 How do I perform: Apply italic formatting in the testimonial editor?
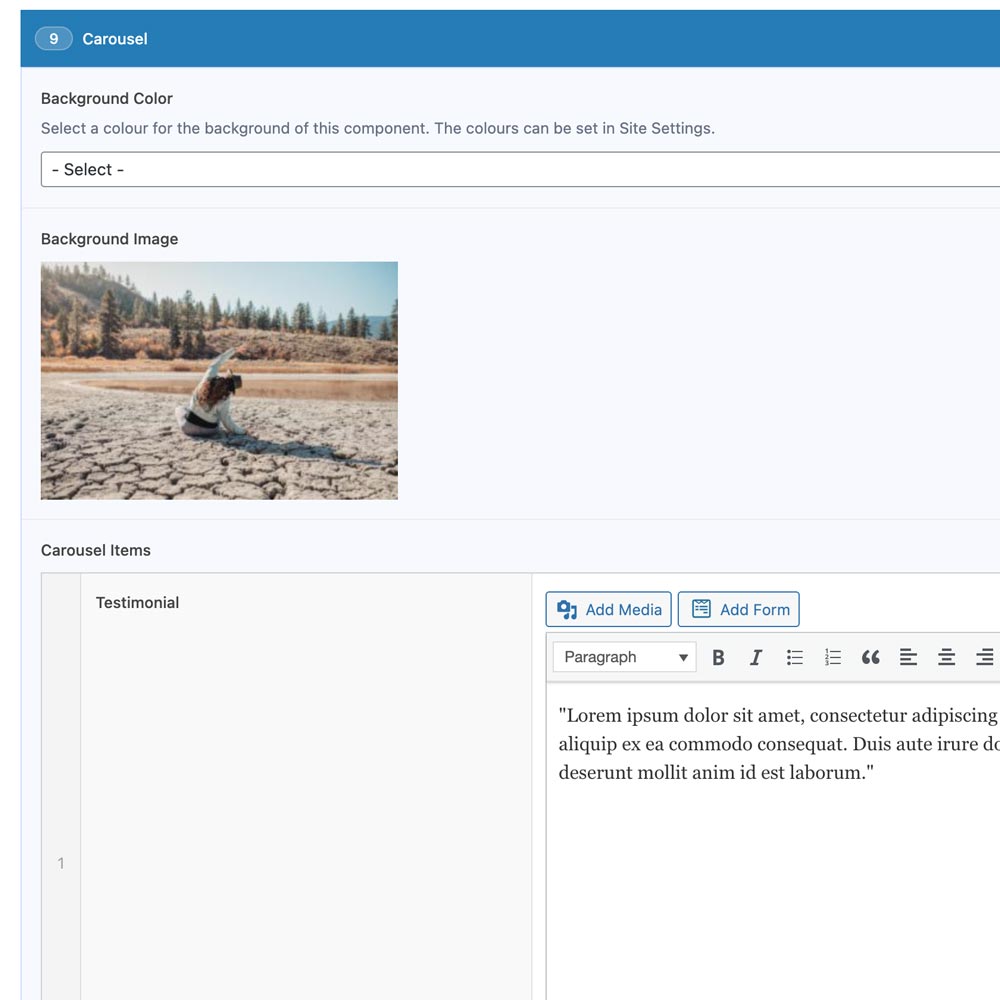click(756, 657)
